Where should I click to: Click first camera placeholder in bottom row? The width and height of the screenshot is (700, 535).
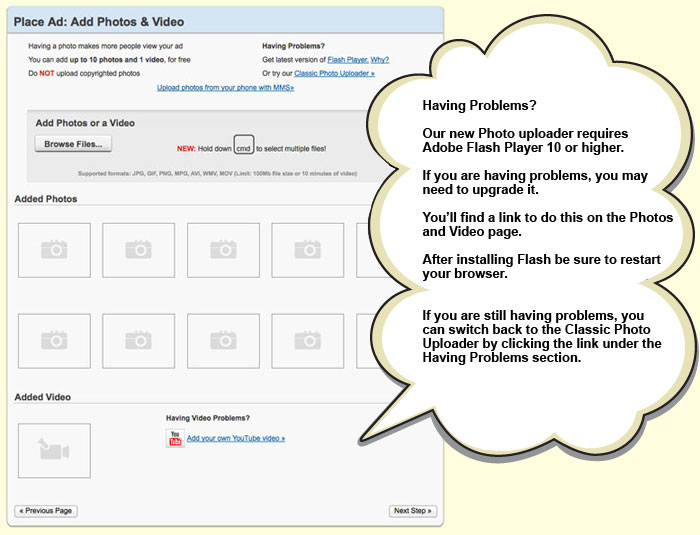click(x=54, y=341)
